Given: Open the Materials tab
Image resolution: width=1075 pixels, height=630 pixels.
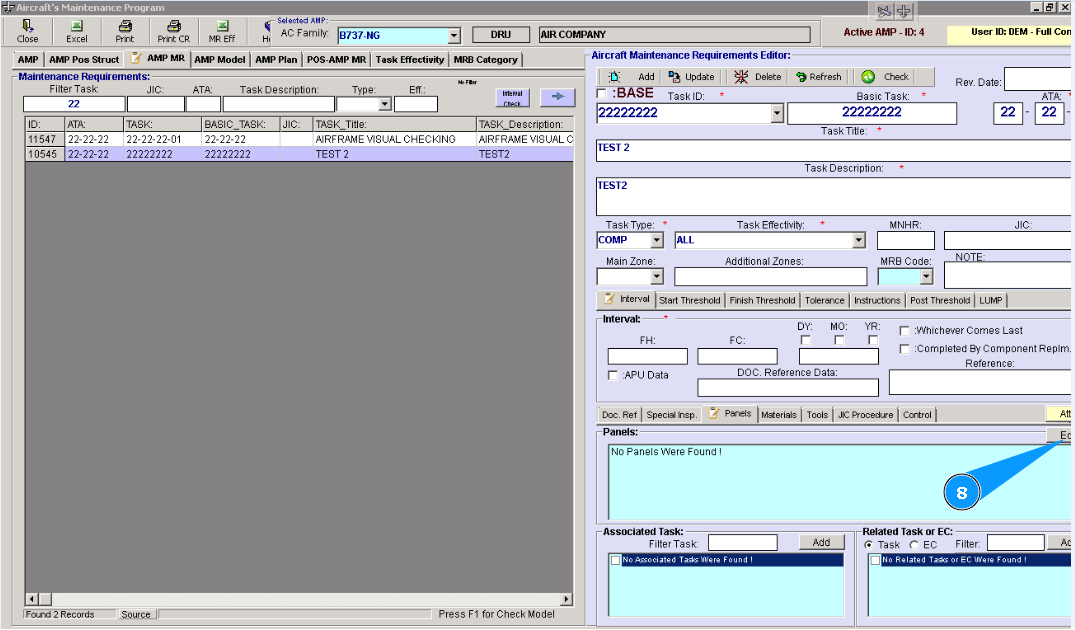Looking at the screenshot, I should click(779, 415).
